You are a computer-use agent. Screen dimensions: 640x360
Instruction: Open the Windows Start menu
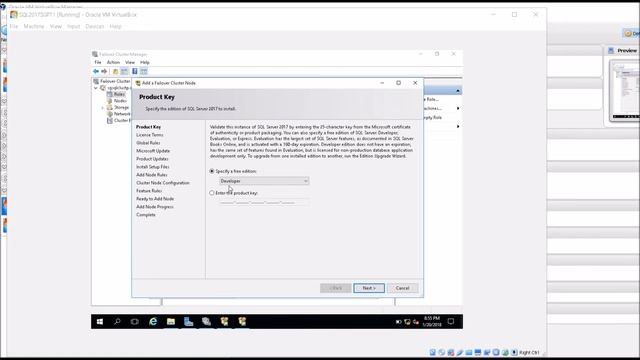[x=100, y=322]
